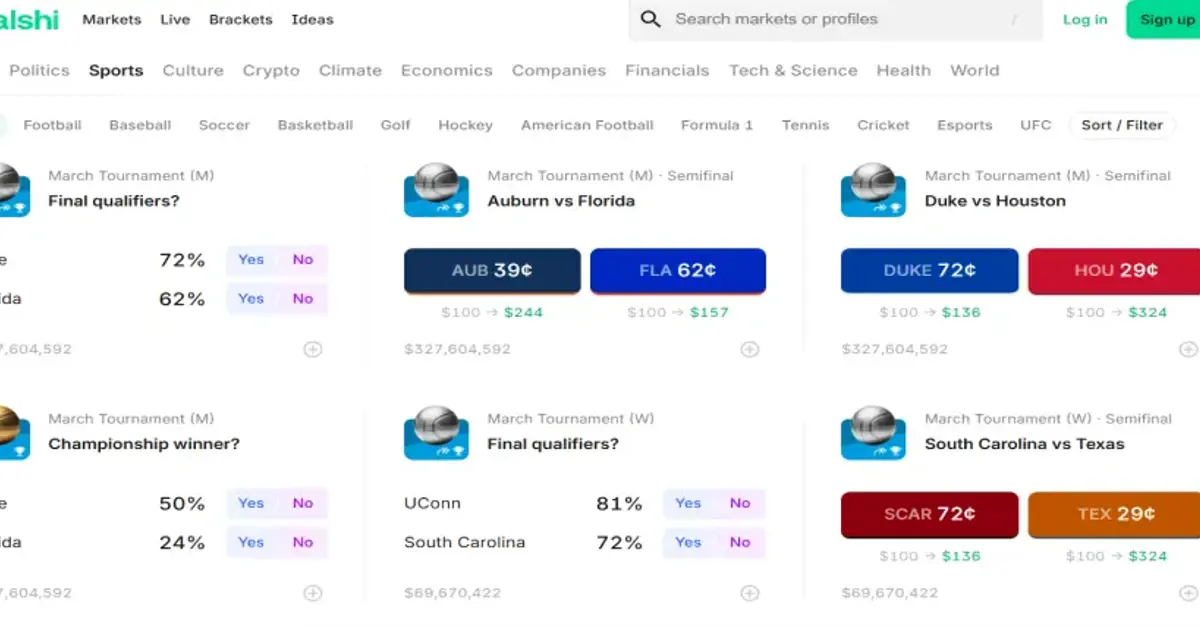
Task: Click the Log in link
Action: pos(1084,19)
